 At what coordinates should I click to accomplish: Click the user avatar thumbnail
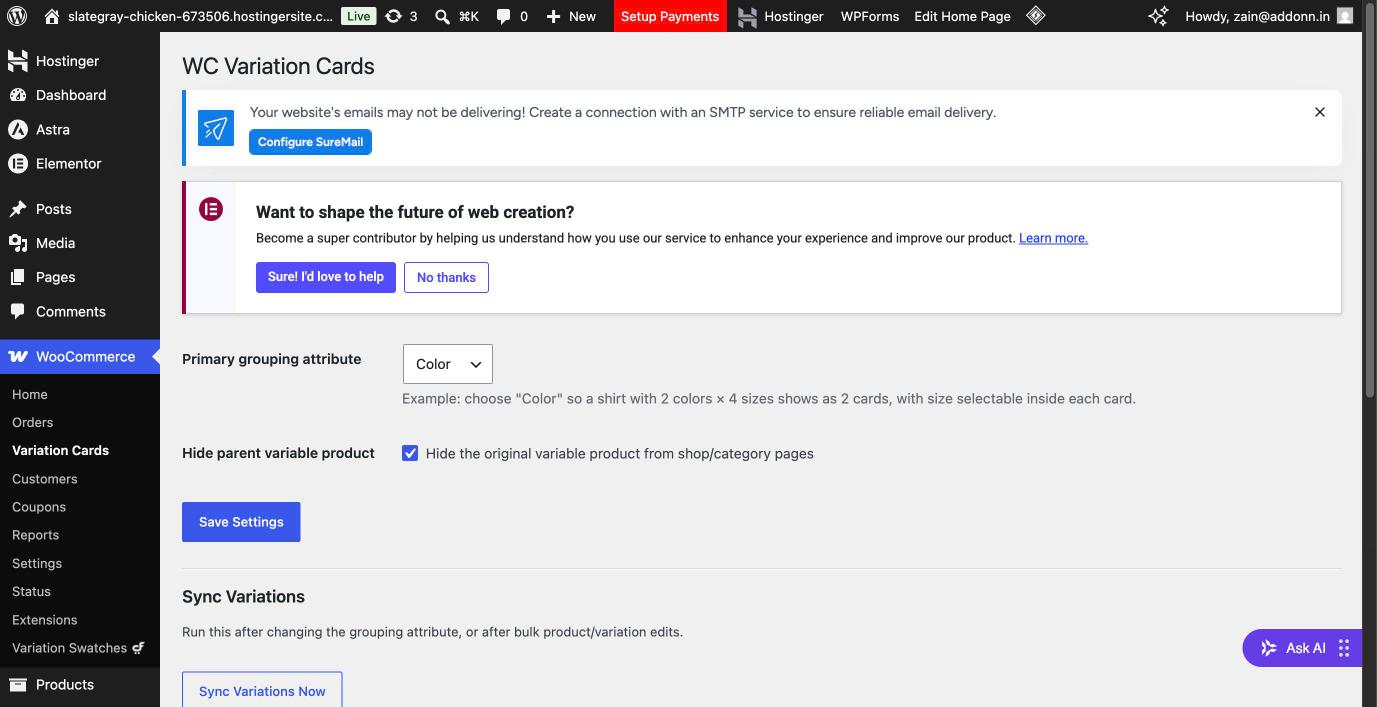click(x=1345, y=16)
